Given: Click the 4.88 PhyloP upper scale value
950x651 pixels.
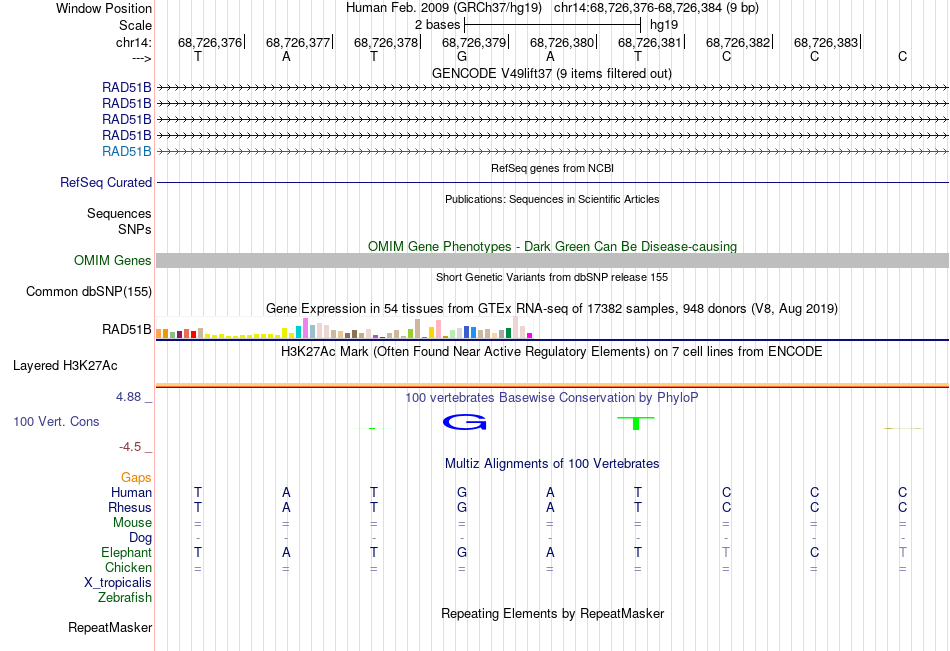Looking at the screenshot, I should tap(128, 396).
